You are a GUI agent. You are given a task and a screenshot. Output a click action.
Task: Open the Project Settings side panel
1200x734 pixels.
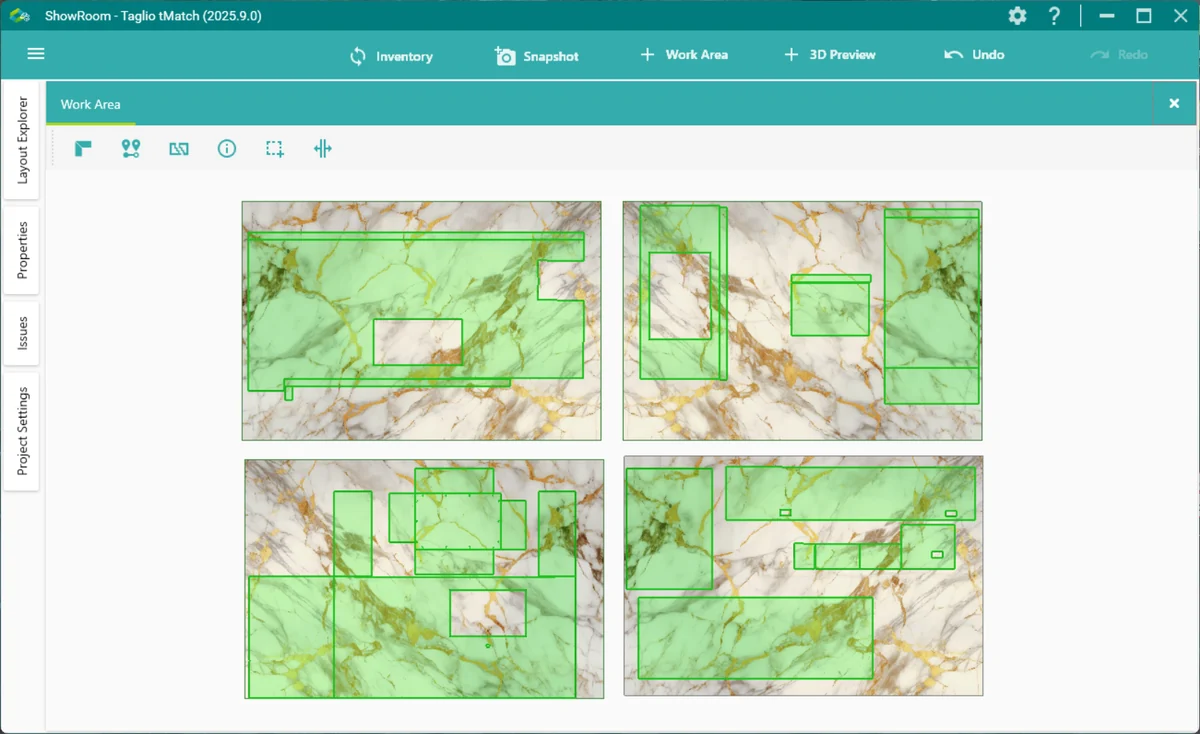[22, 432]
